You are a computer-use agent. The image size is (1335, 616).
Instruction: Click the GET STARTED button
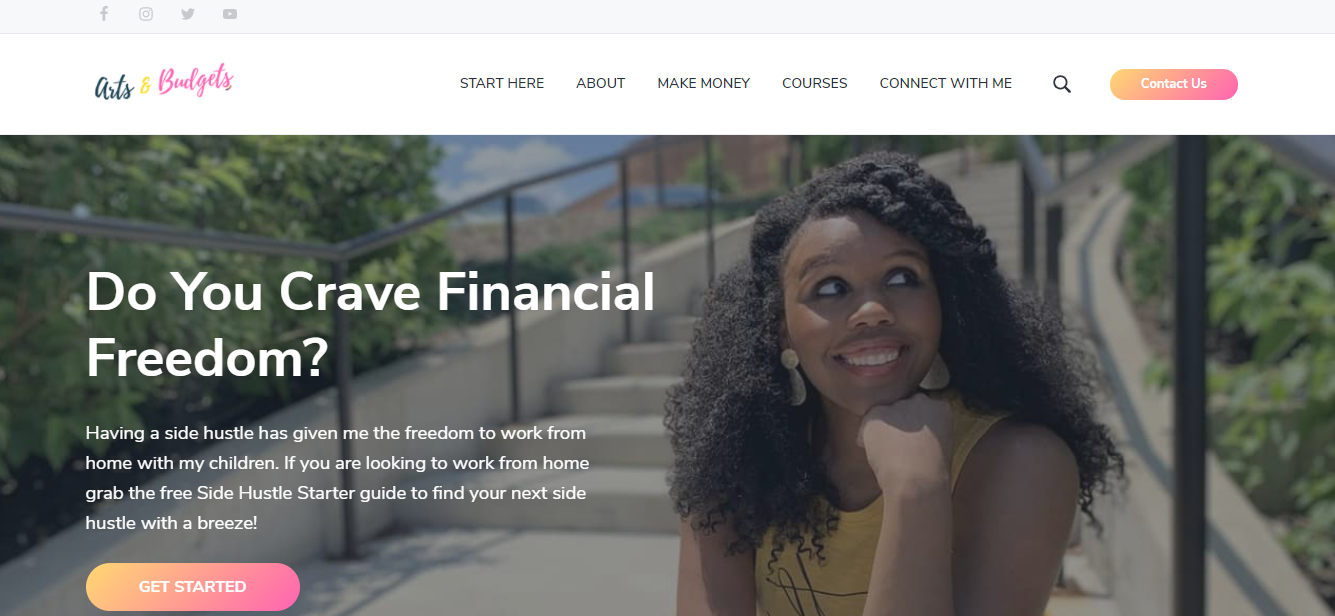click(x=193, y=587)
